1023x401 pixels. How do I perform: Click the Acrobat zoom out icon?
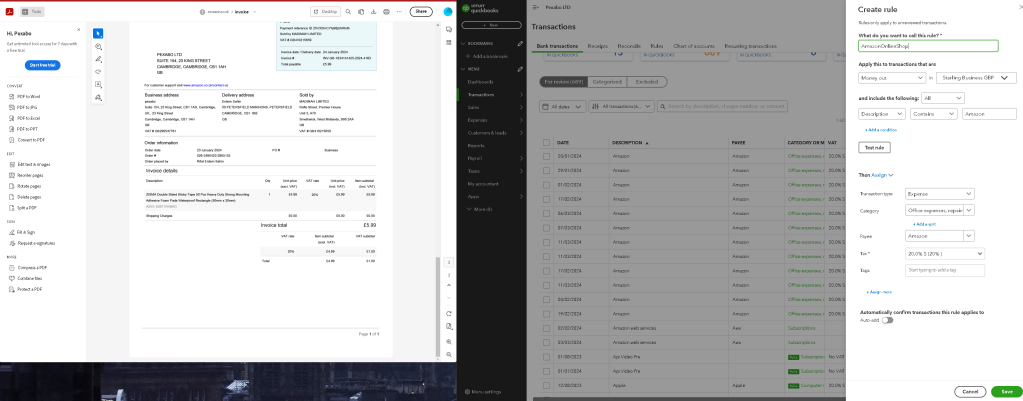point(449,354)
